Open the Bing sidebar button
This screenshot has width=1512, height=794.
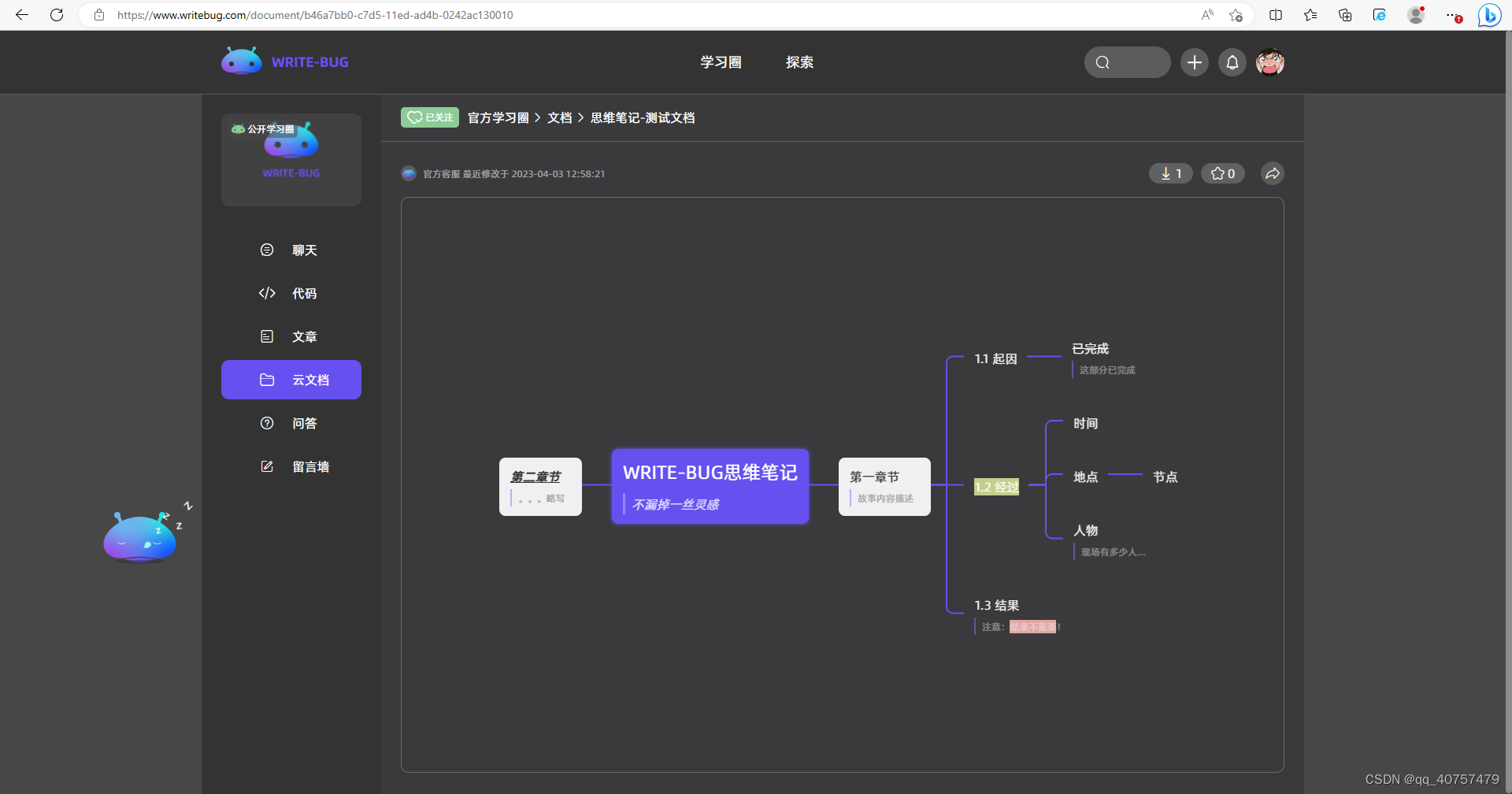point(1489,15)
